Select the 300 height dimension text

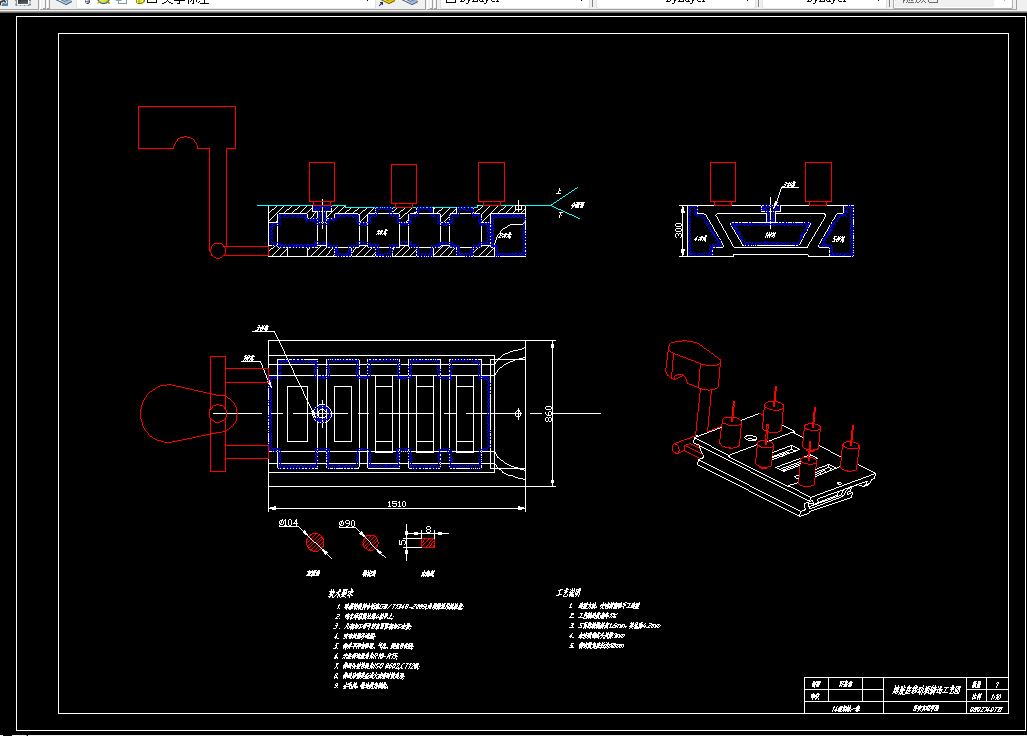[679, 230]
